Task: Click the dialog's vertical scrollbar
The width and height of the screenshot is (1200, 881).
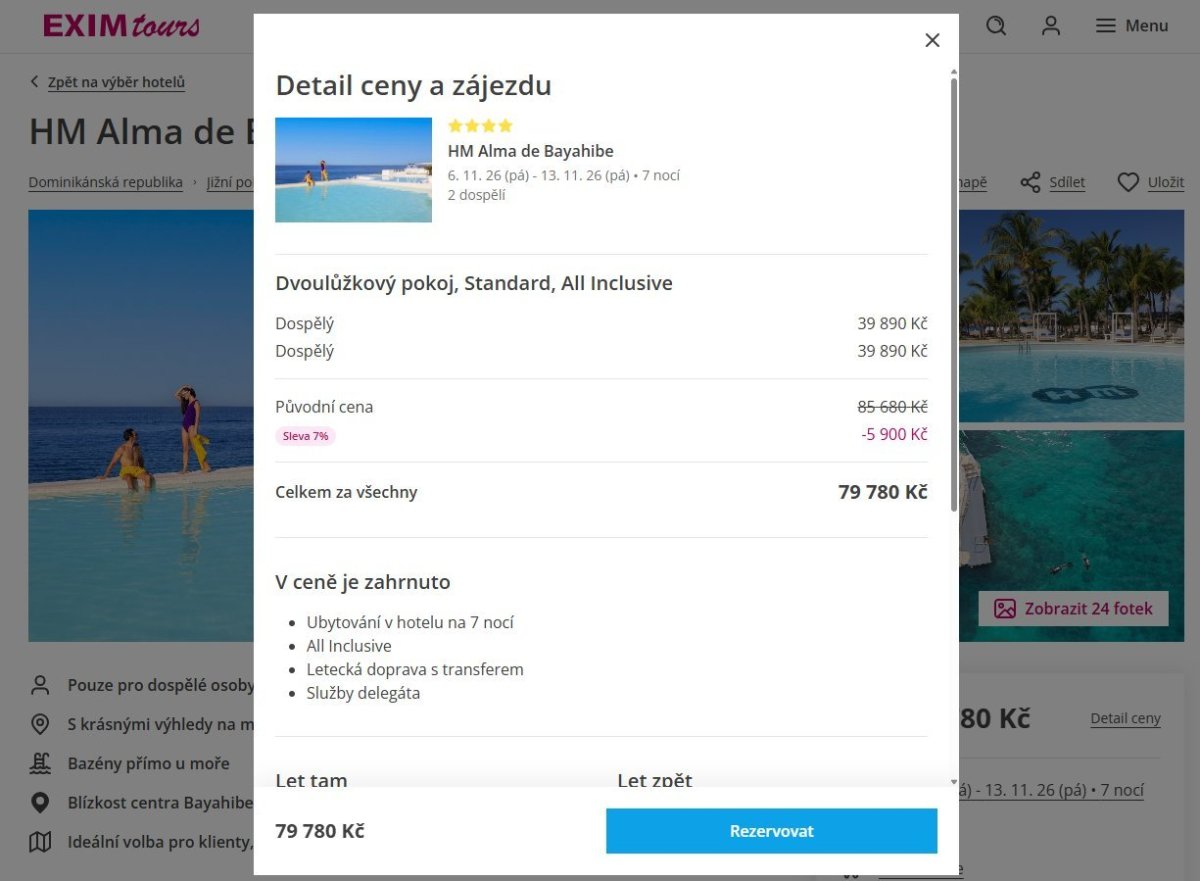Action: coord(954,300)
